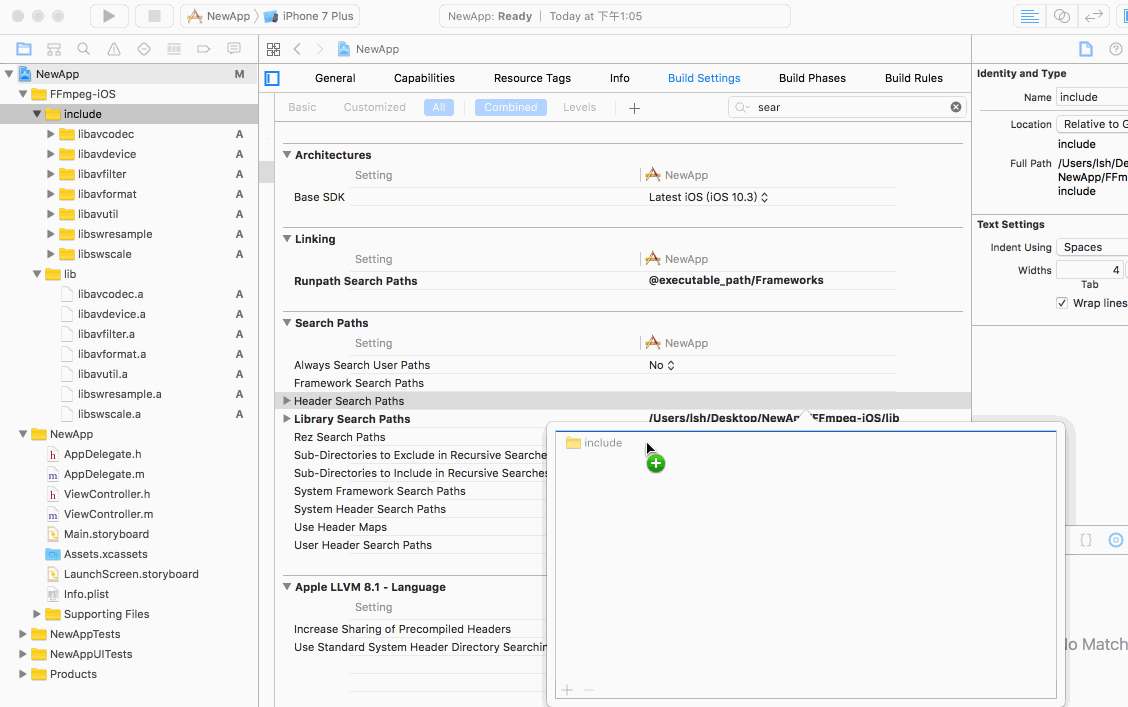Collapse the FFmpeg-iOS group
The width and height of the screenshot is (1128, 707).
(x=23, y=94)
